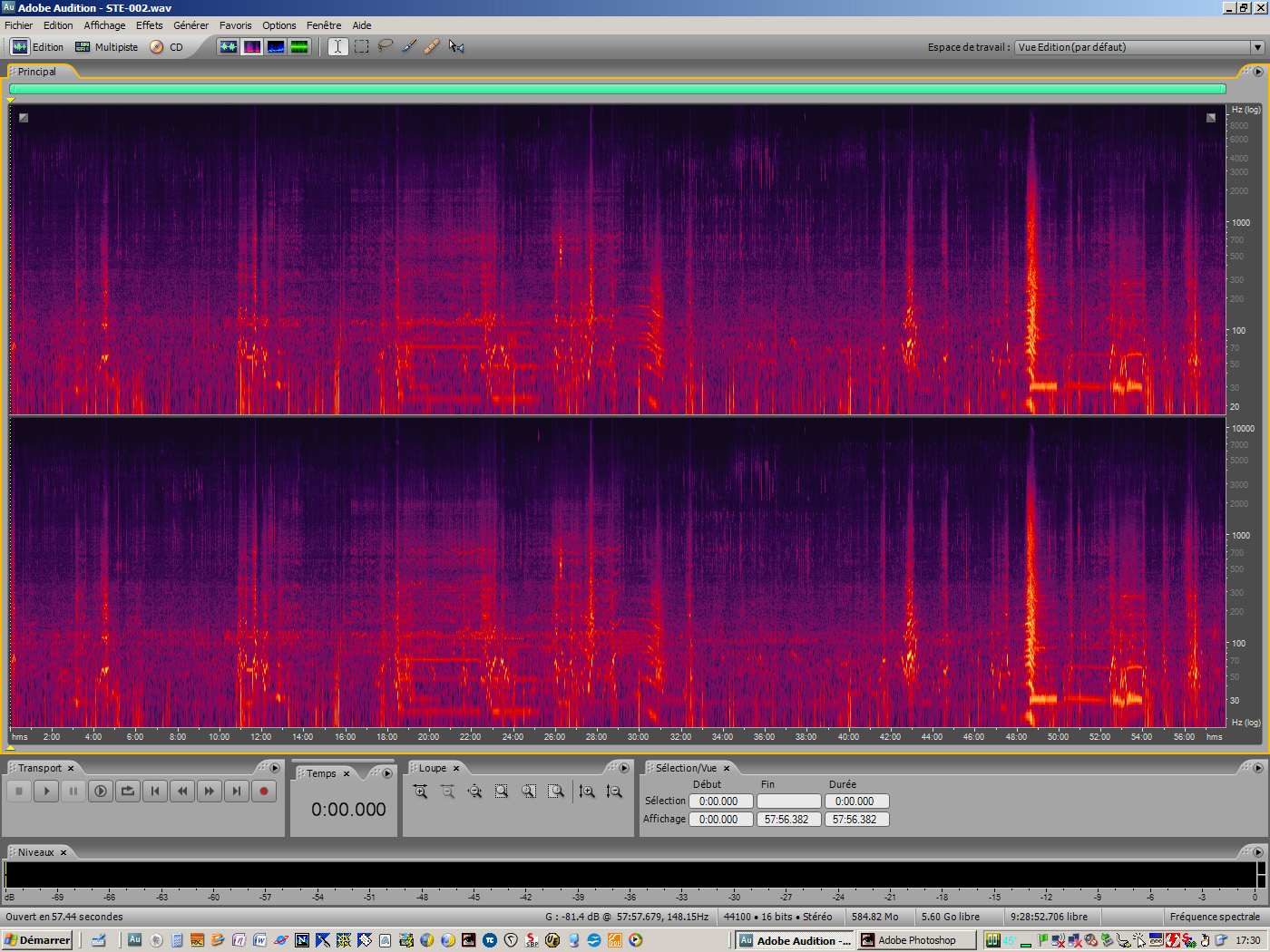This screenshot has height=952, width=1270.
Task: Switch to the Waveform display view
Action: (229, 46)
